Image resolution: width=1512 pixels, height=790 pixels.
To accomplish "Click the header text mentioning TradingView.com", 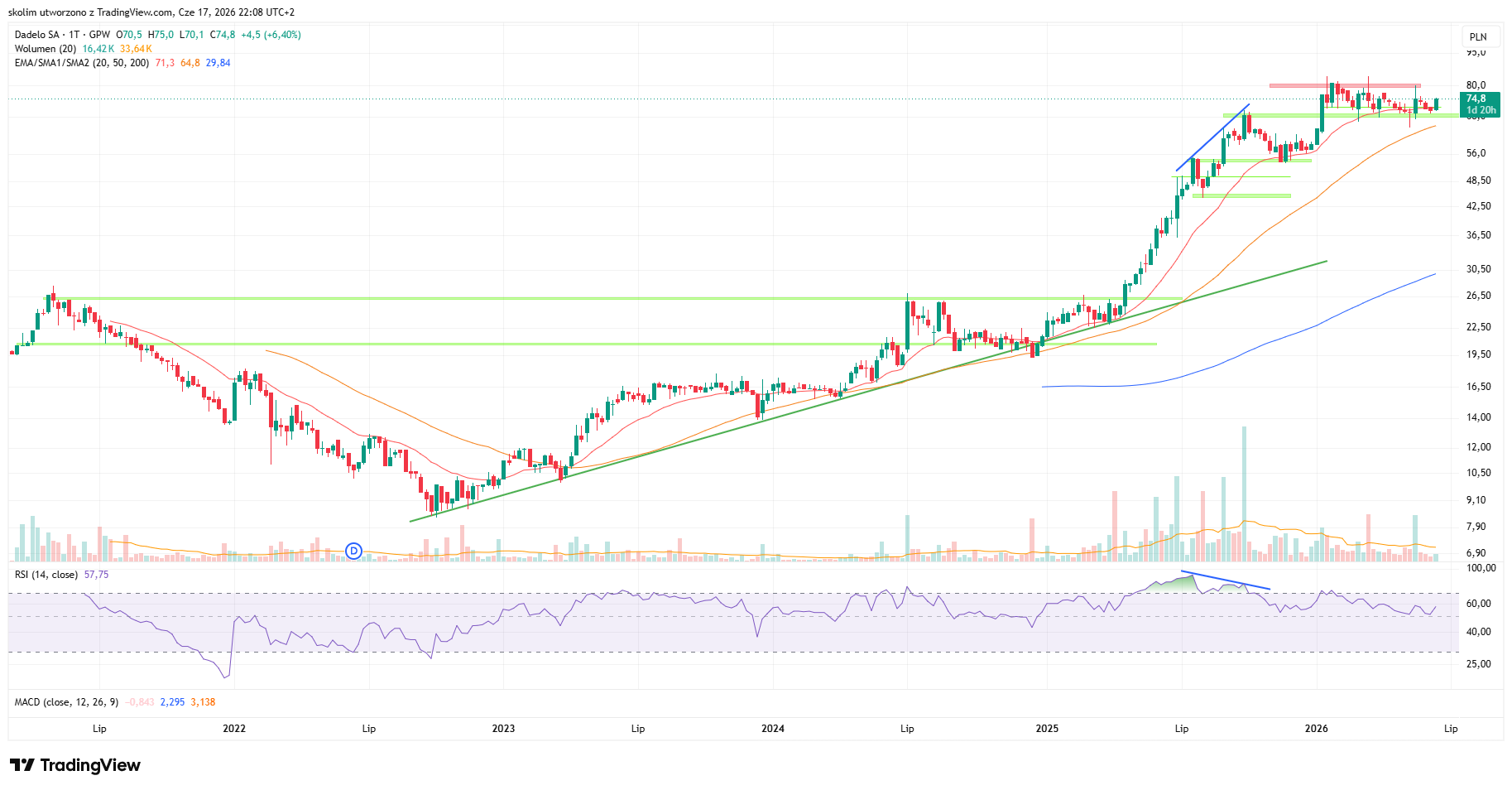I will 151,12.
